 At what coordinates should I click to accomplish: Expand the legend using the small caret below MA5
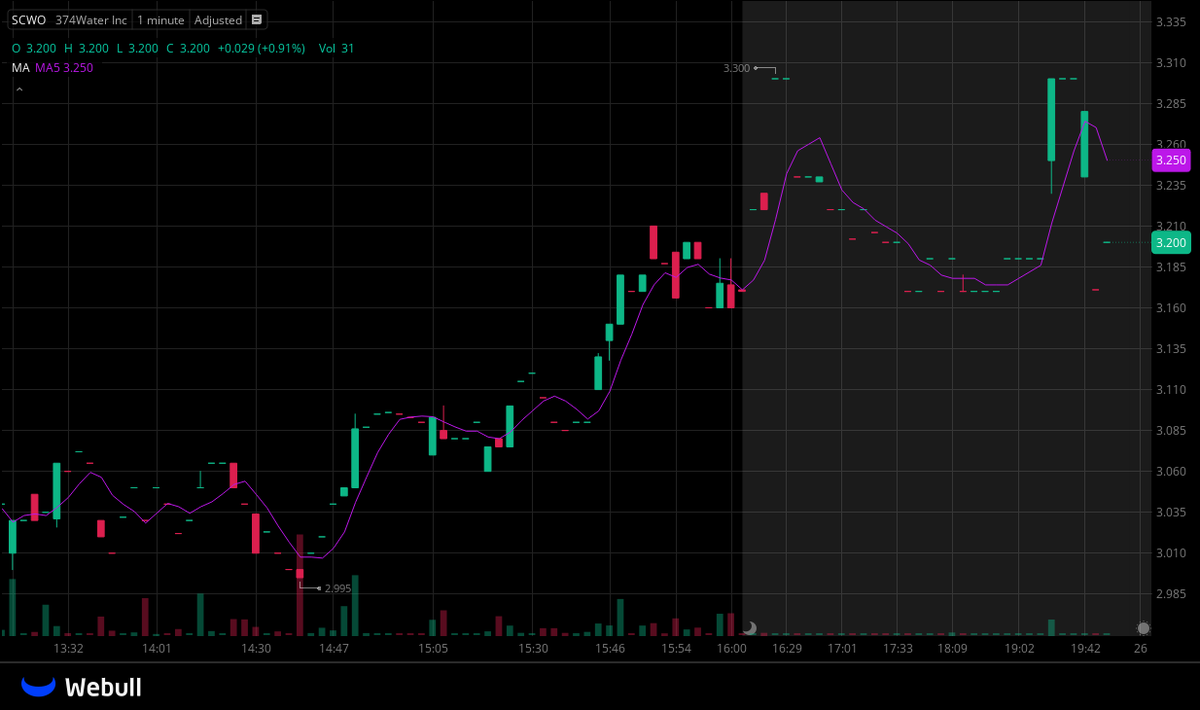pos(18,88)
